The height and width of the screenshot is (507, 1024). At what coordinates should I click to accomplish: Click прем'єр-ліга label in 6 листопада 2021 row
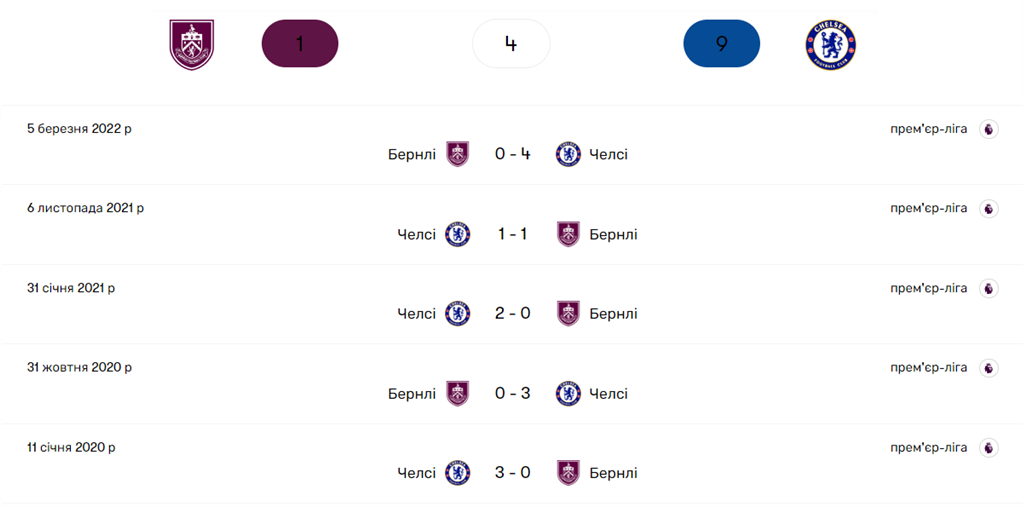[929, 208]
